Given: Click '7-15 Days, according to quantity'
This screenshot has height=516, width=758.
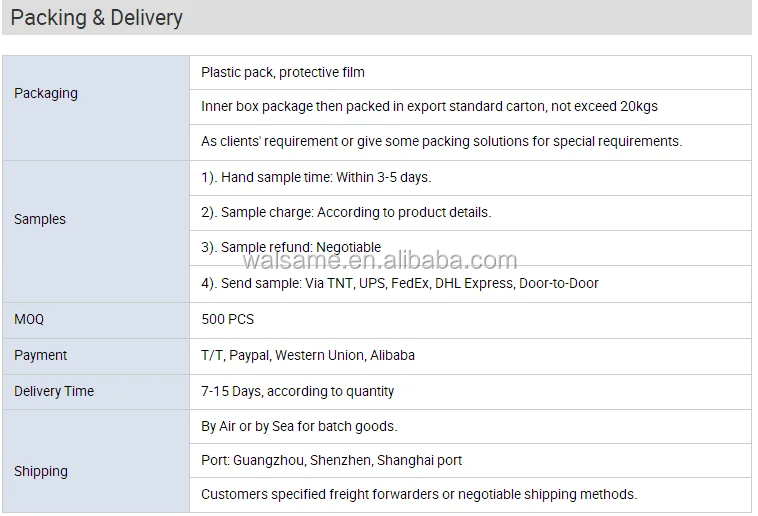Looking at the screenshot, I should (298, 391).
